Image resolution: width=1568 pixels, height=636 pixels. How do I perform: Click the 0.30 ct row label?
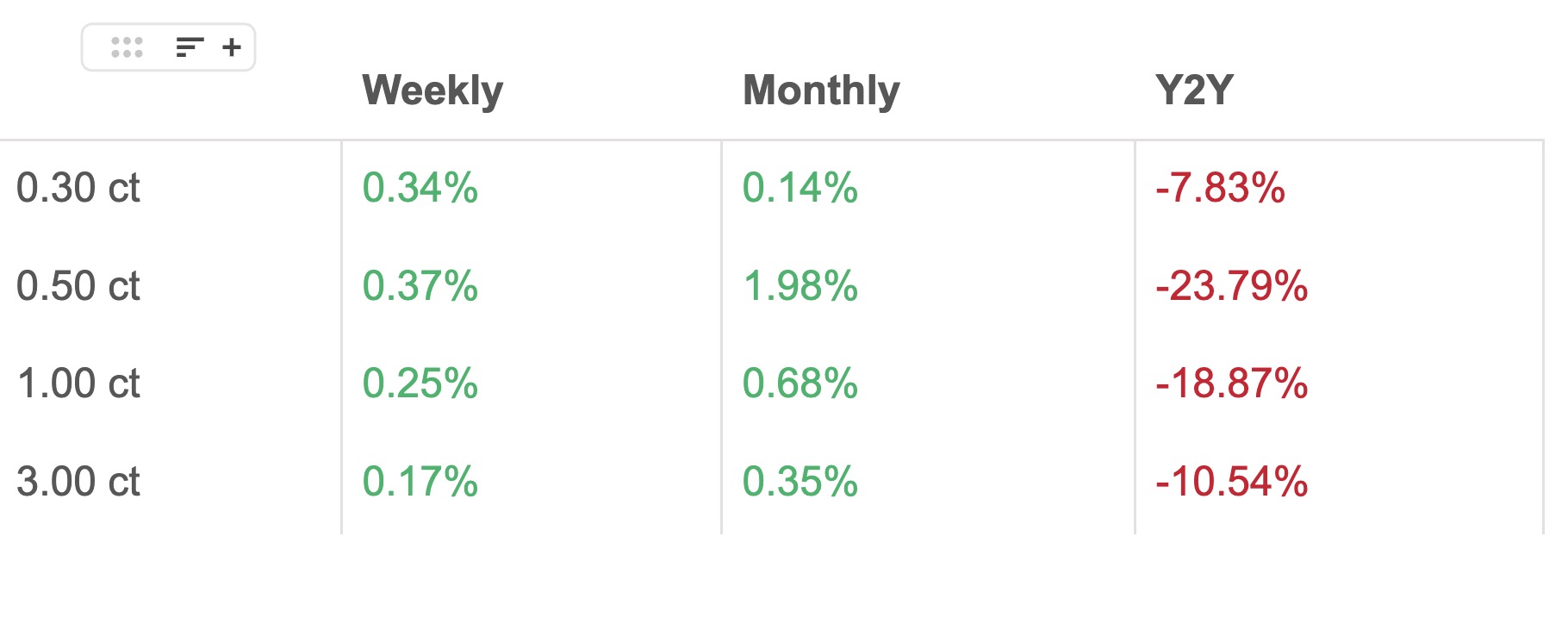coord(78,188)
